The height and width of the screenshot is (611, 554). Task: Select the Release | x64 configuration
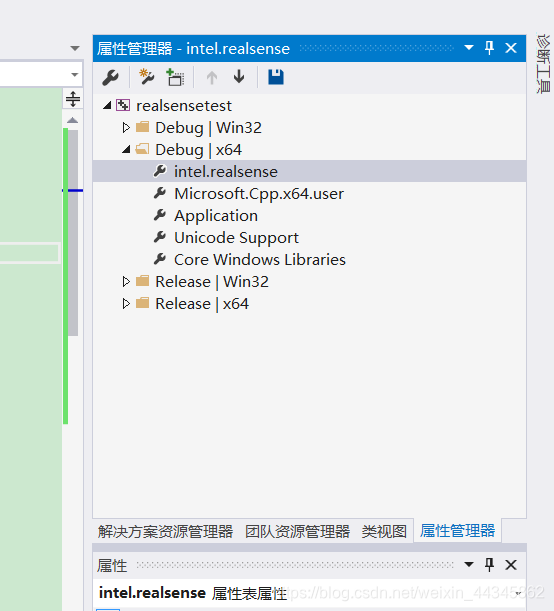pos(202,304)
